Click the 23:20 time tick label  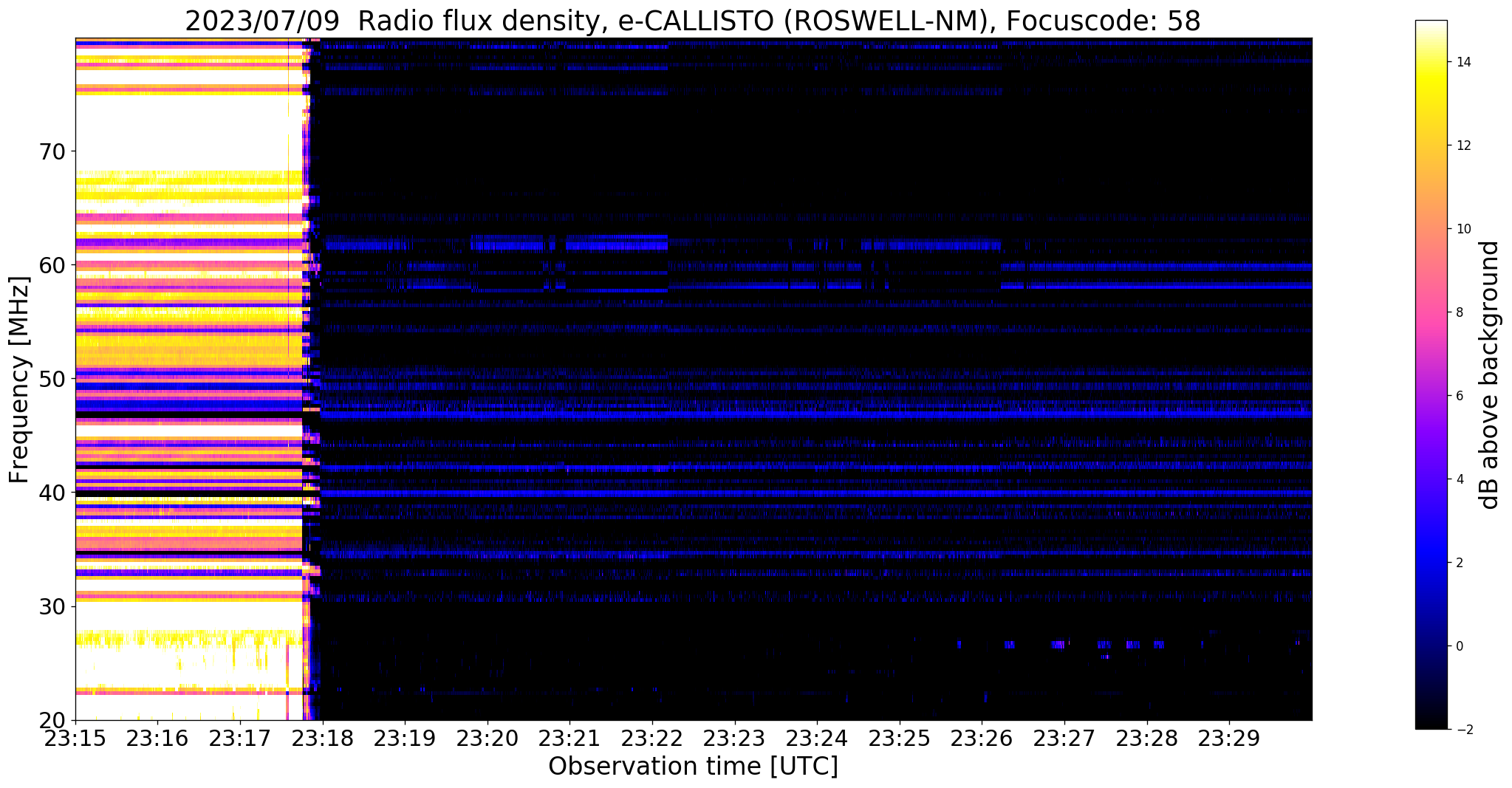click(x=488, y=739)
